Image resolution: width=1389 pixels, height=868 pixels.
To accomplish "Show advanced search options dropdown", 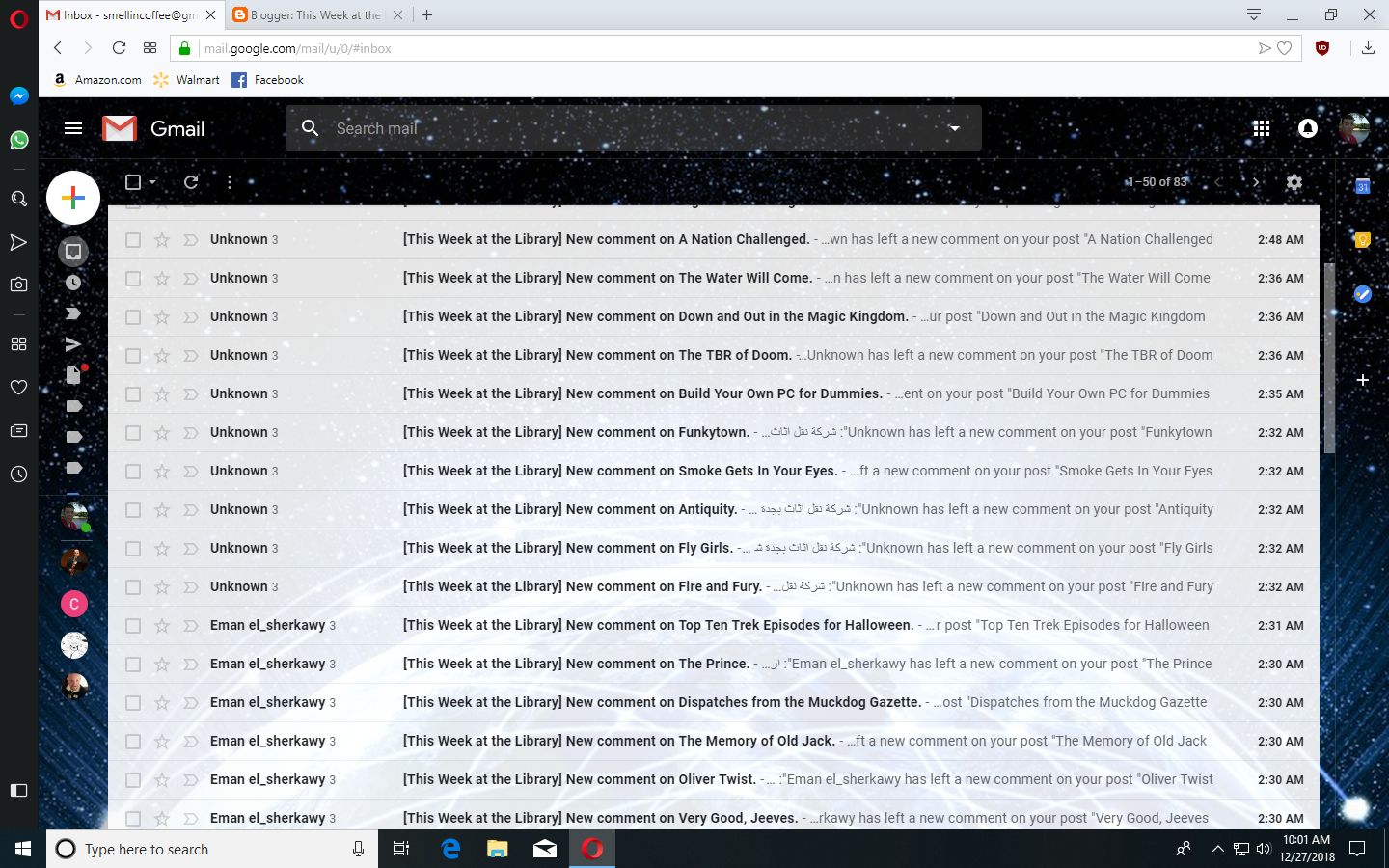I will (x=954, y=128).
